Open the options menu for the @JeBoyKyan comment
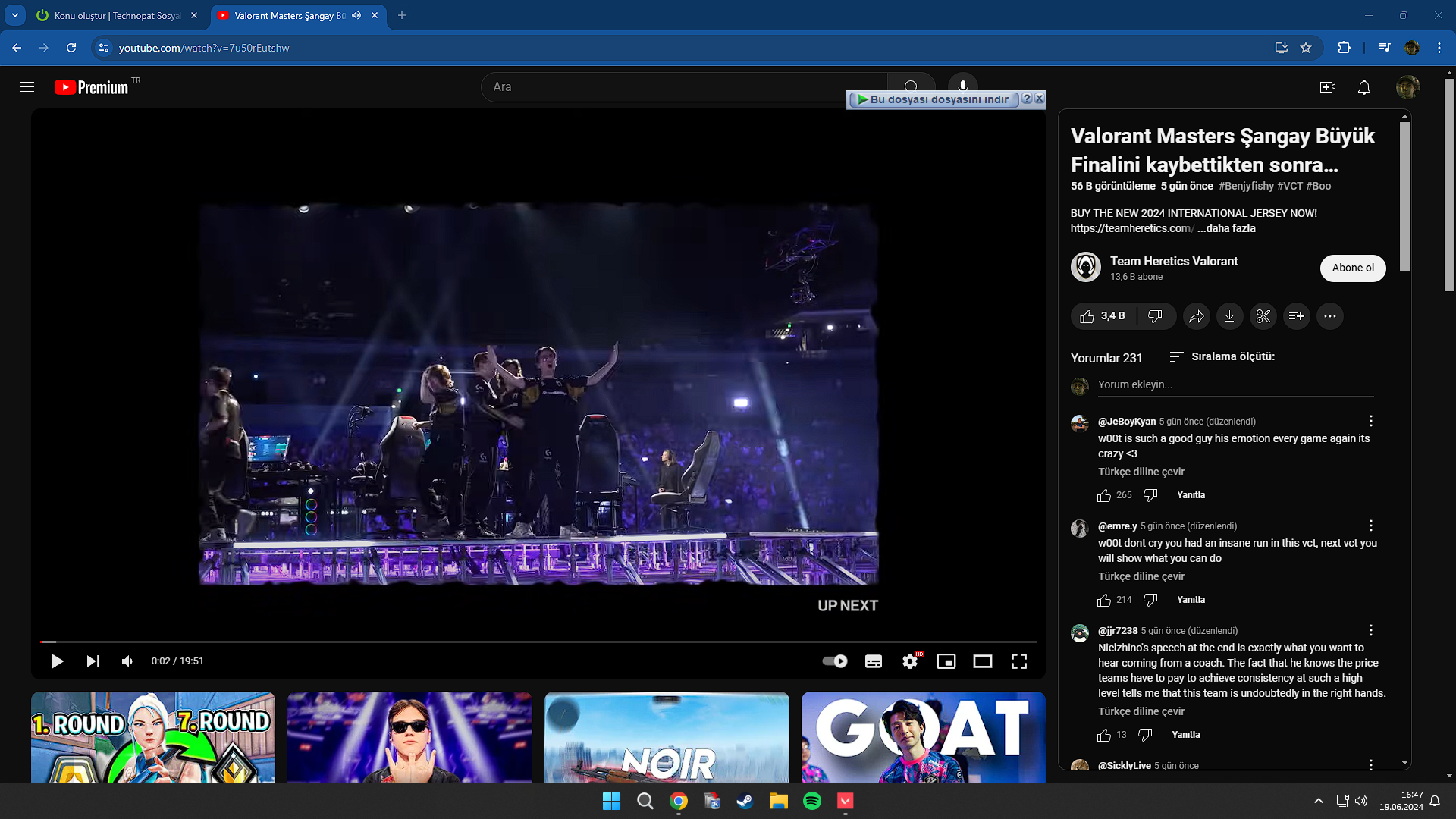 tap(1370, 421)
